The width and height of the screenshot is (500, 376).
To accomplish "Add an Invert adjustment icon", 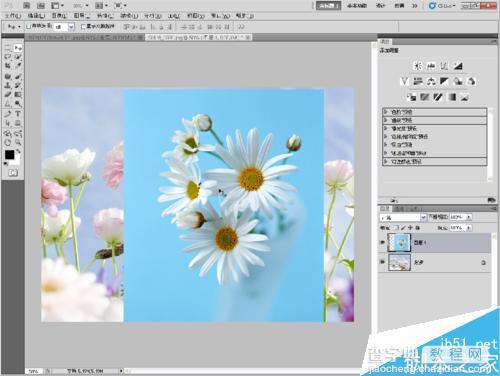I will pos(411,97).
